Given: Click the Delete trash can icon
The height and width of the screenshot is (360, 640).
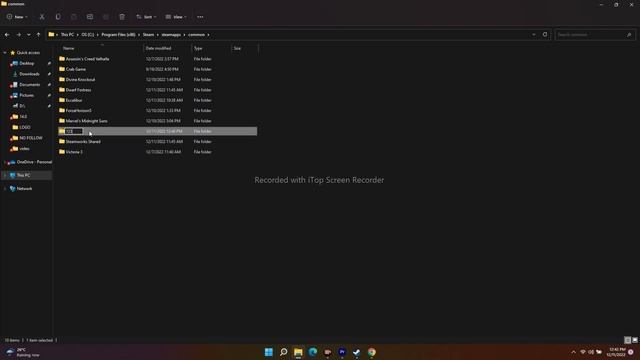Looking at the screenshot, I should point(122,17).
